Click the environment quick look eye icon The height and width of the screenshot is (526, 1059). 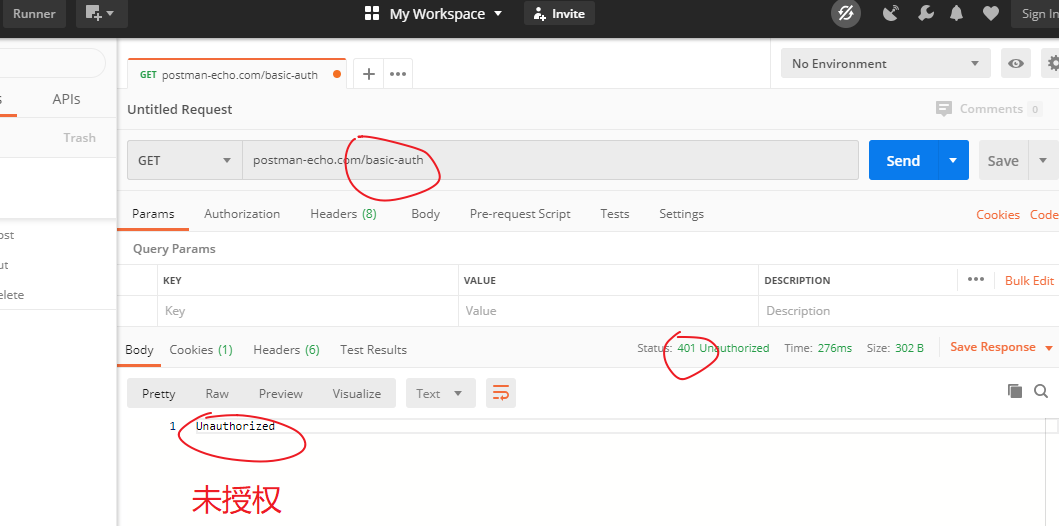[x=1015, y=63]
